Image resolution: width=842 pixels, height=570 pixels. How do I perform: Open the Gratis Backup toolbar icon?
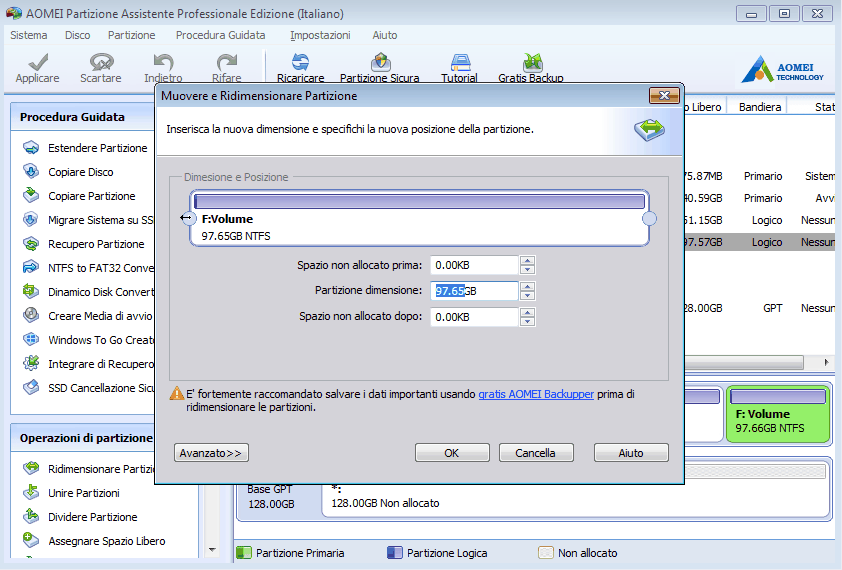[x=532, y=62]
